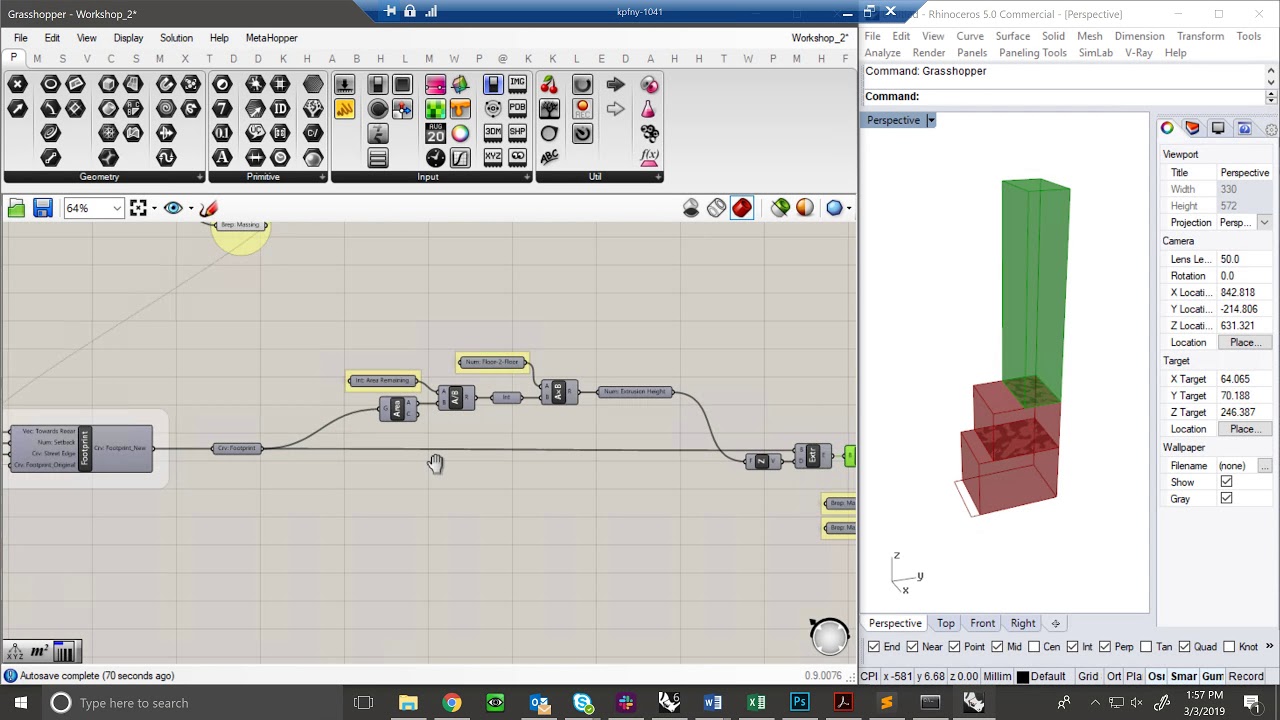This screenshot has height=720, width=1280.
Task: Choose the Calendar 'AUG 20' input icon
Action: (435, 133)
